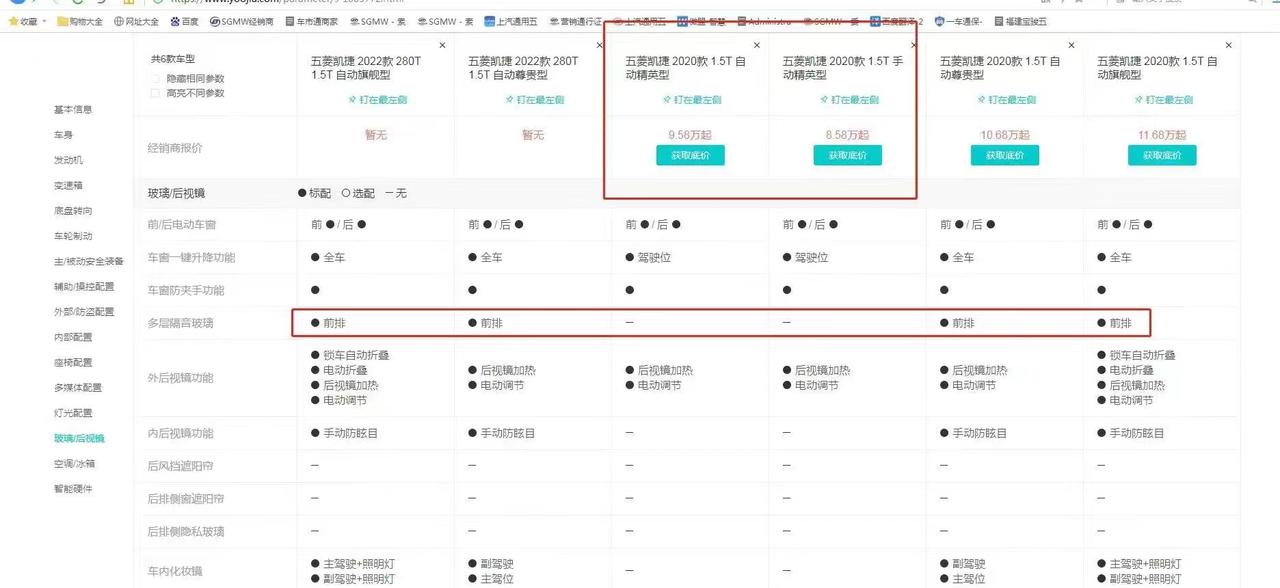Open 五菱凯捷 2022款 280T 自动旗舰型 title
Screen dimensions: 1280x588
coord(366,68)
